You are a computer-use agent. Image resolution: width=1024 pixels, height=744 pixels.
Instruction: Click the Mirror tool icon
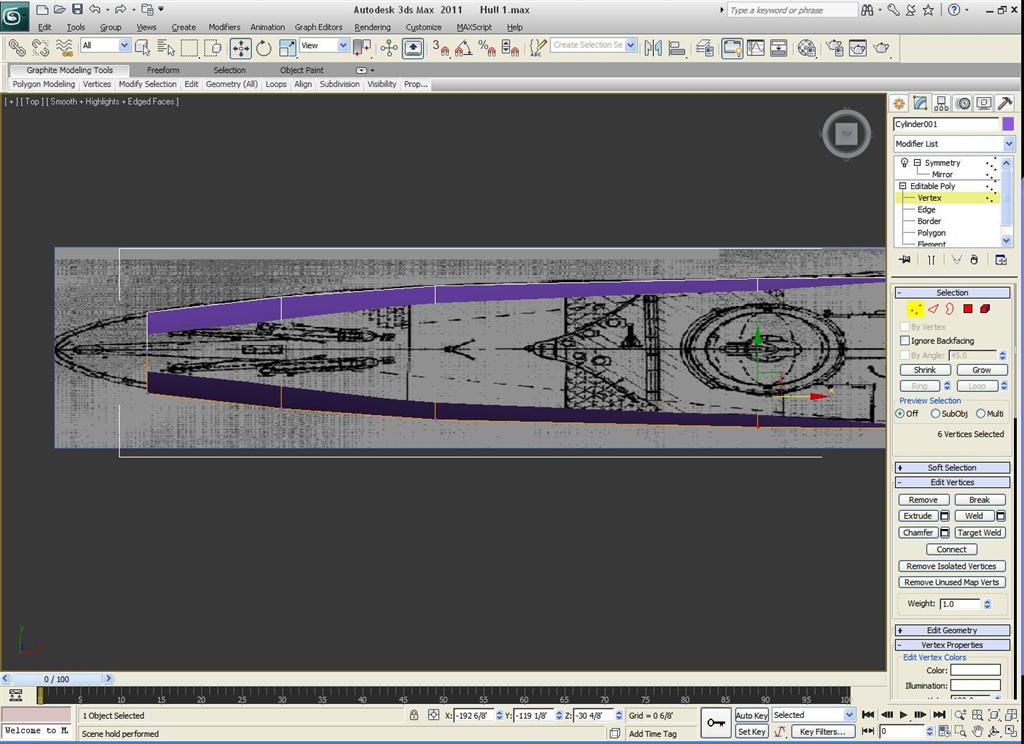(x=653, y=48)
